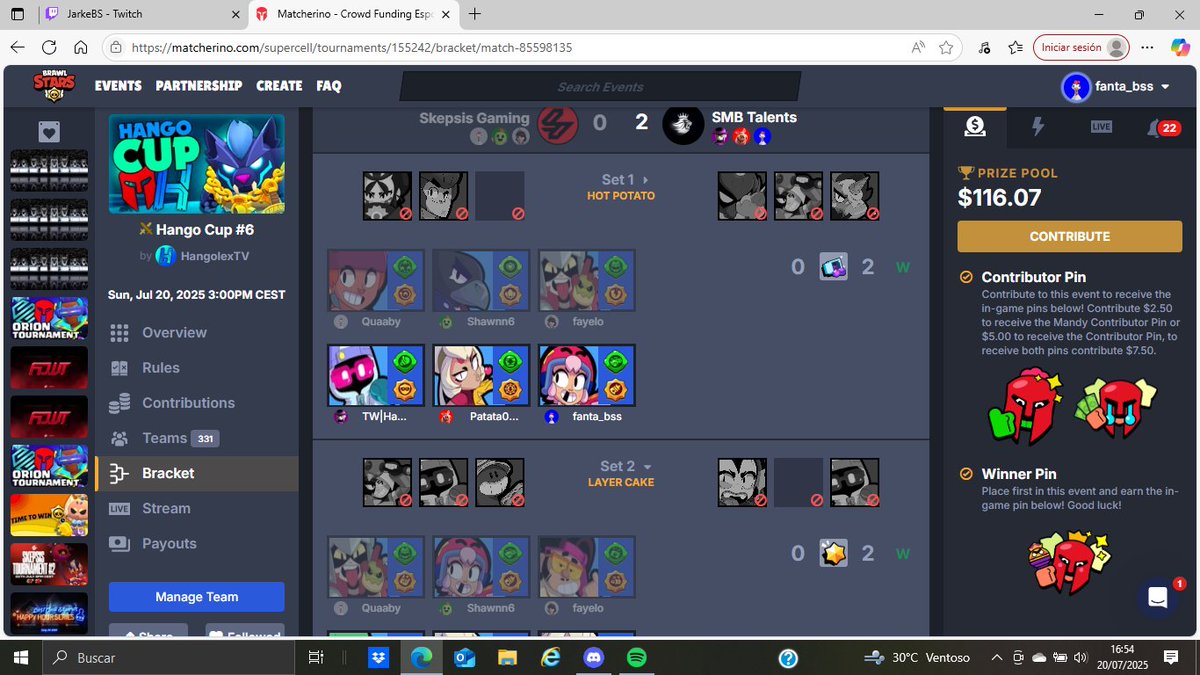Click the SMB Talents team logo
1200x675 pixels.
pos(683,124)
